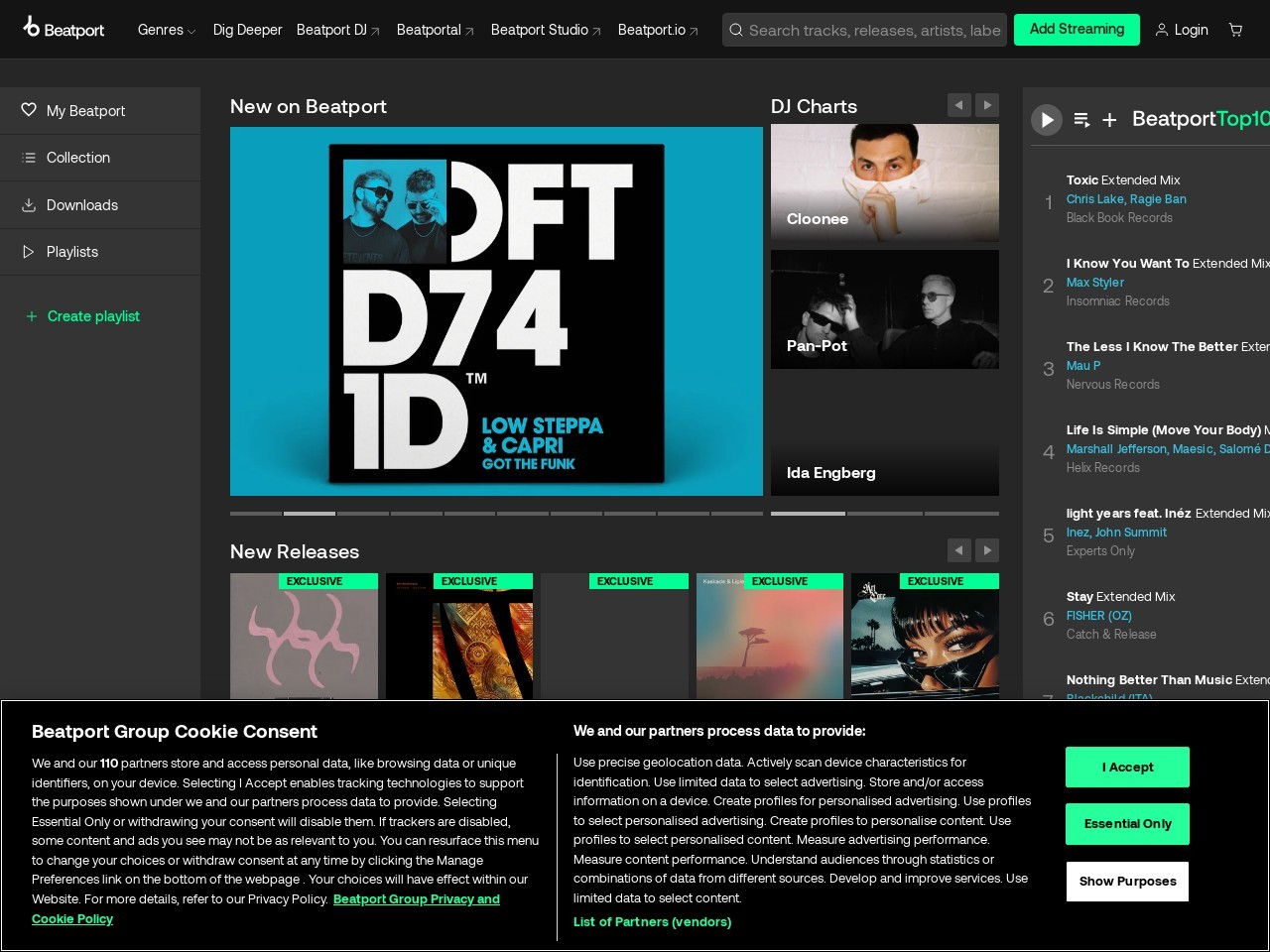Open artist Max Styler
This screenshot has width=1270, height=952.
pos(1095,283)
